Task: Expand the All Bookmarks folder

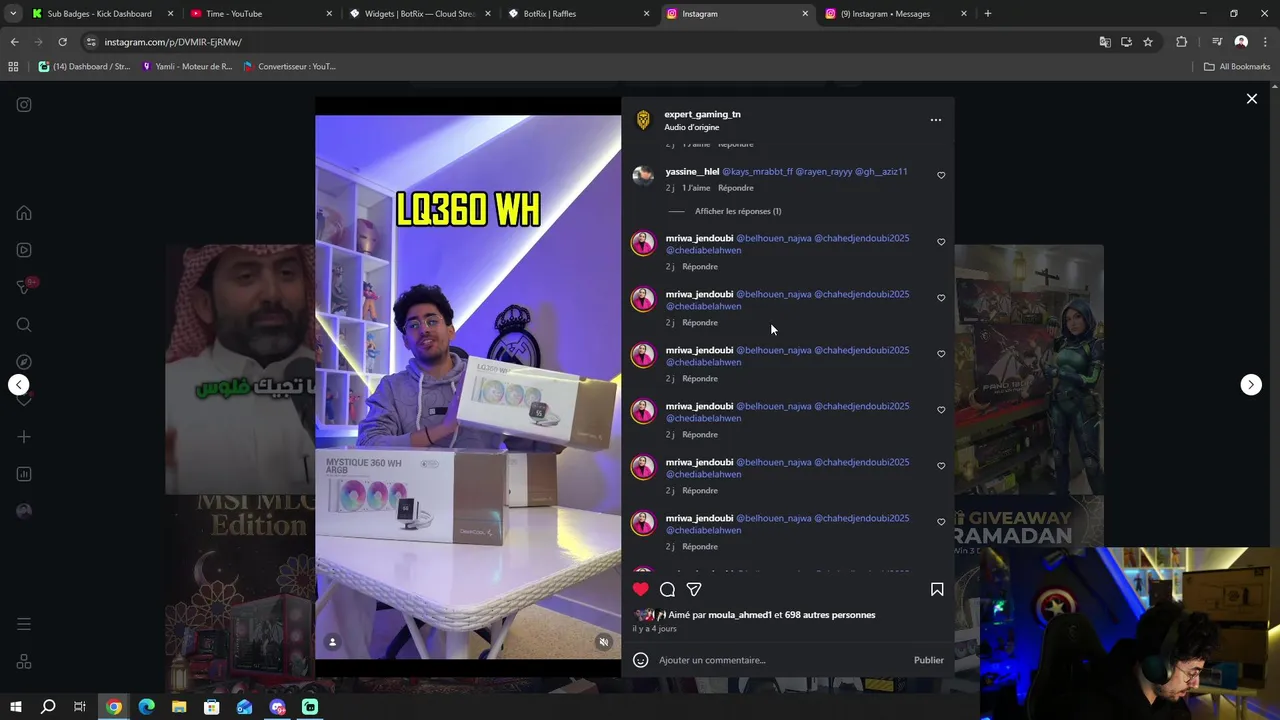Action: (x=1237, y=67)
